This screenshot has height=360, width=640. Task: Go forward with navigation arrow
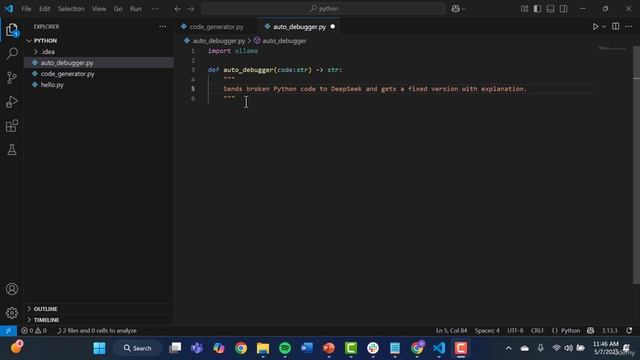click(x=191, y=9)
